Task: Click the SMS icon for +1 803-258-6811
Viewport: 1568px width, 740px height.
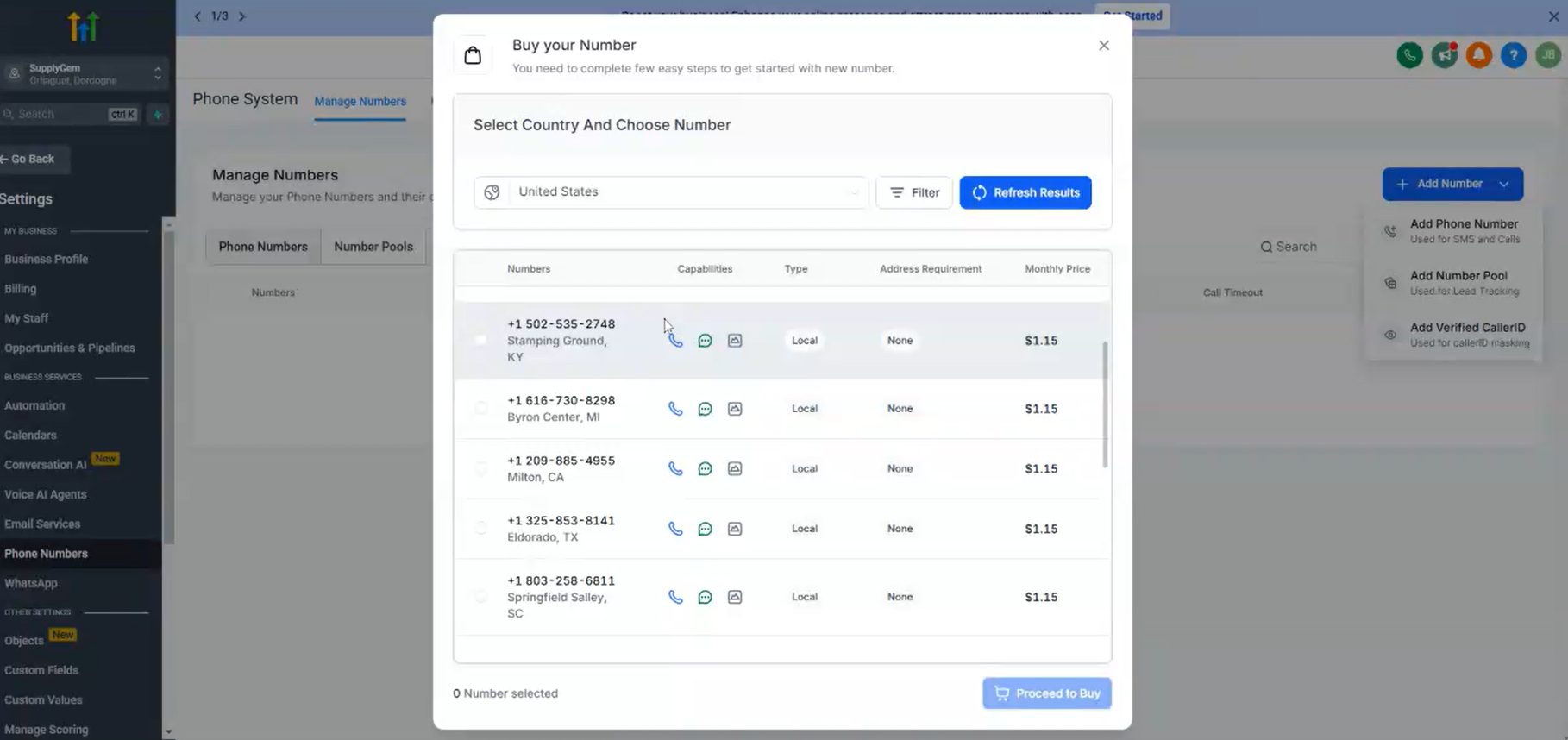Action: (705, 597)
